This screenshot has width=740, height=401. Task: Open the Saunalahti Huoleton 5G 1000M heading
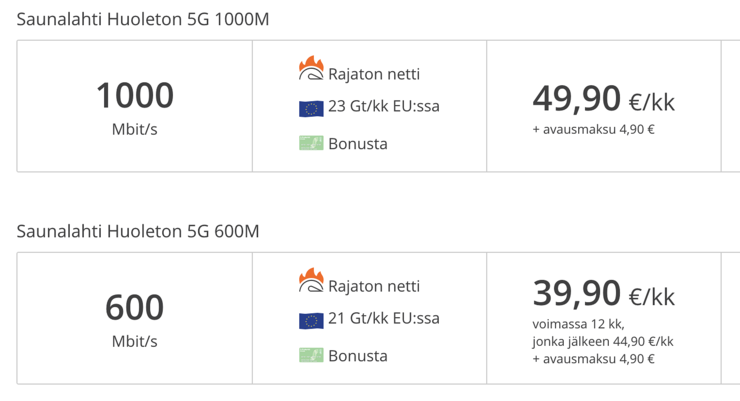[143, 19]
